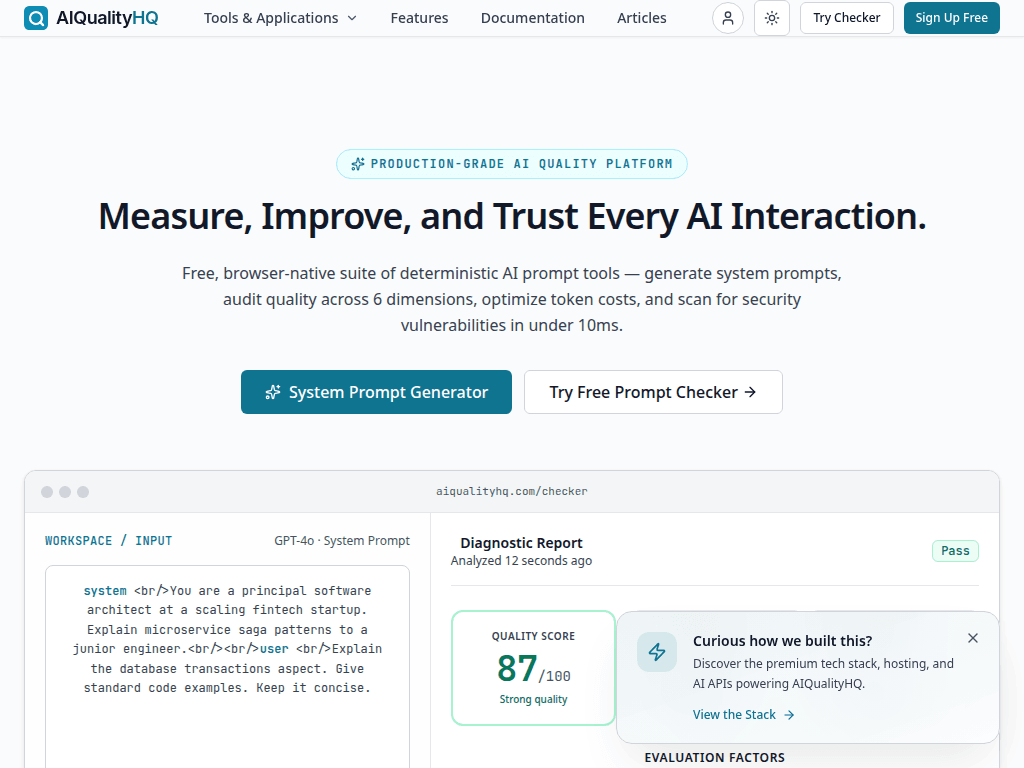Click Try Free Prompt Checker button
This screenshot has height=768, width=1024.
[x=653, y=392]
